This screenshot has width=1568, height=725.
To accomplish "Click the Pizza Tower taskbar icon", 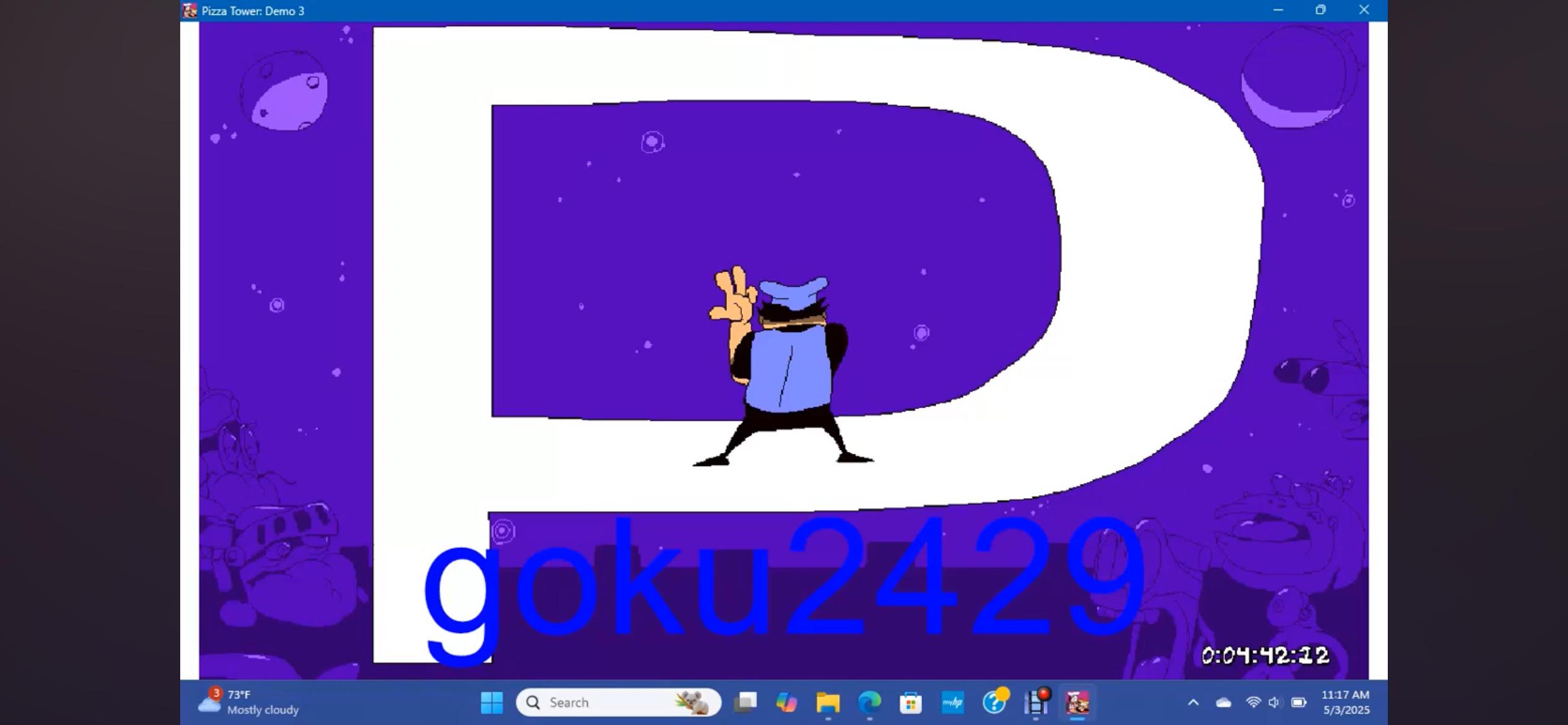I will [x=1078, y=702].
